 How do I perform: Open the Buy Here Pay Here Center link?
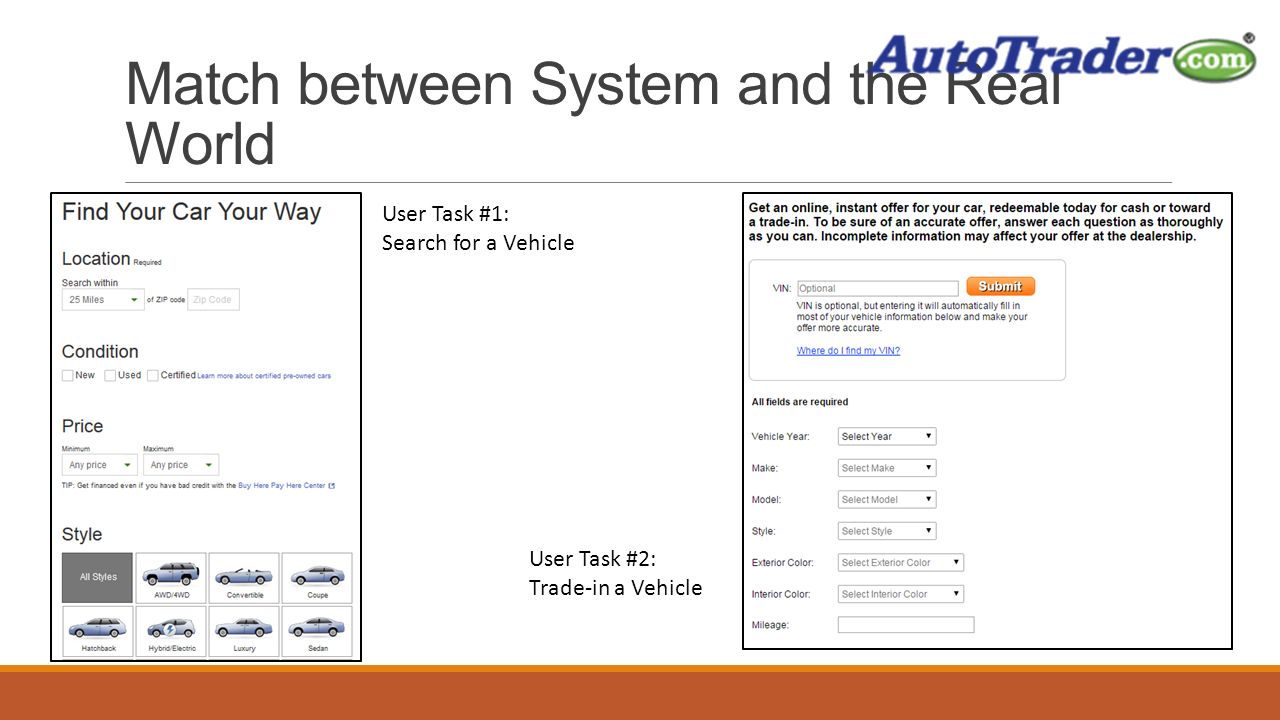286,486
